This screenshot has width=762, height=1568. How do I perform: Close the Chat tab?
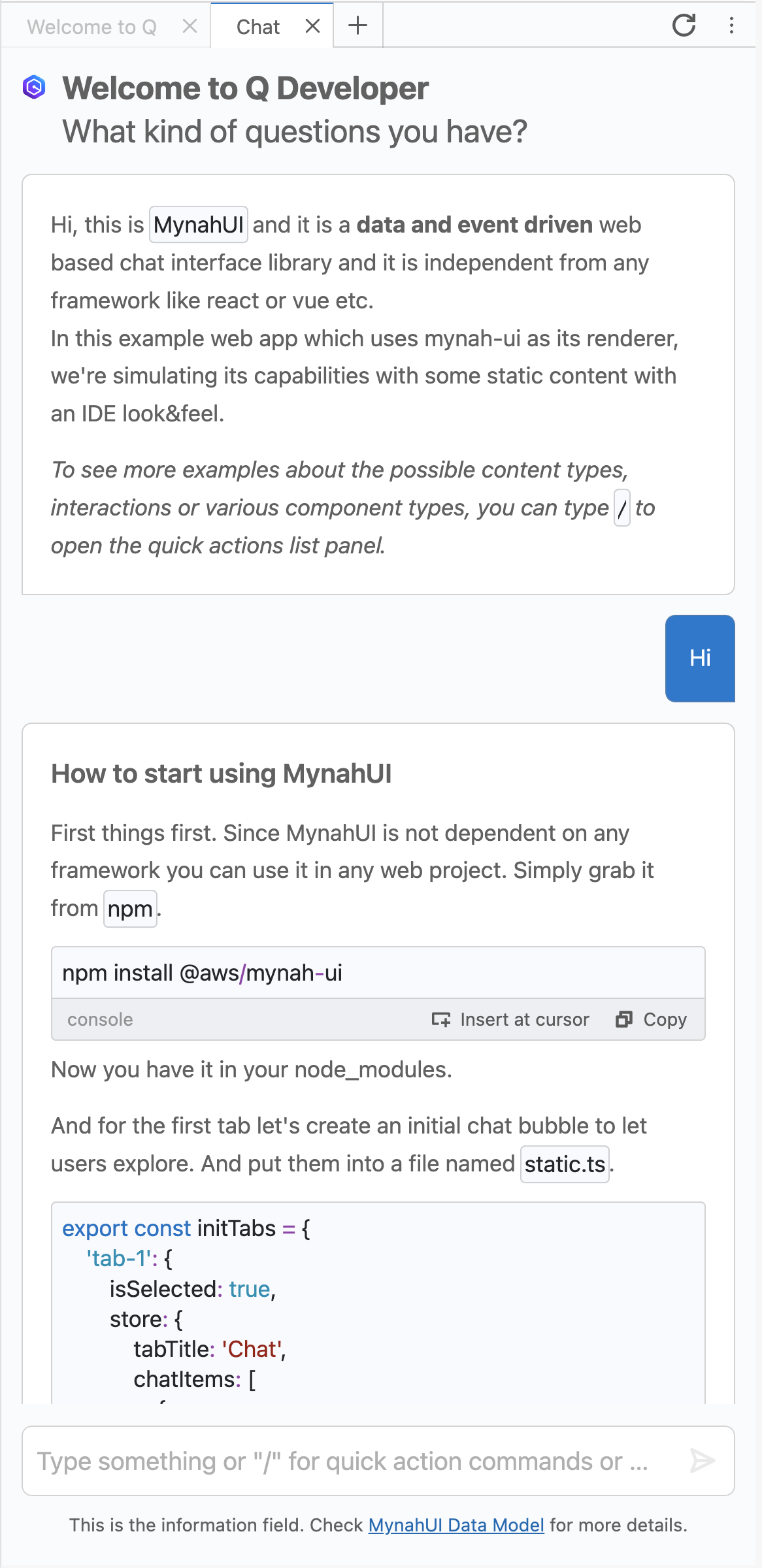(x=313, y=26)
